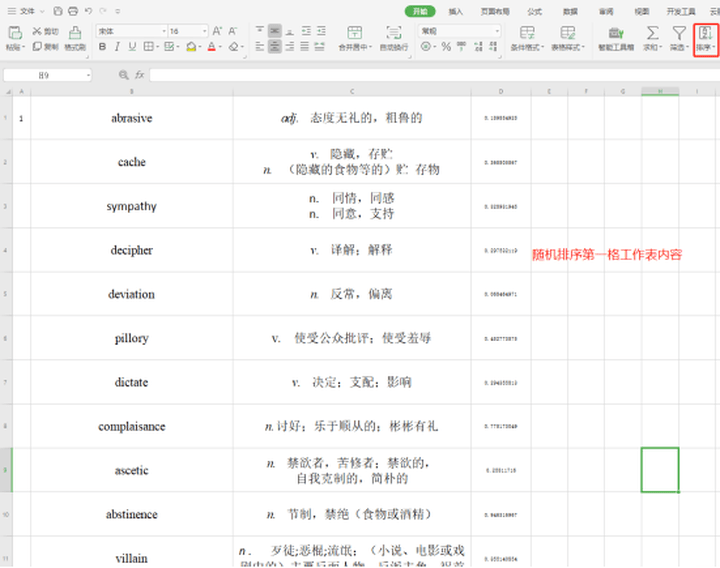Click the Copy (复制) icon
This screenshot has width=720, height=568.
click(37, 46)
